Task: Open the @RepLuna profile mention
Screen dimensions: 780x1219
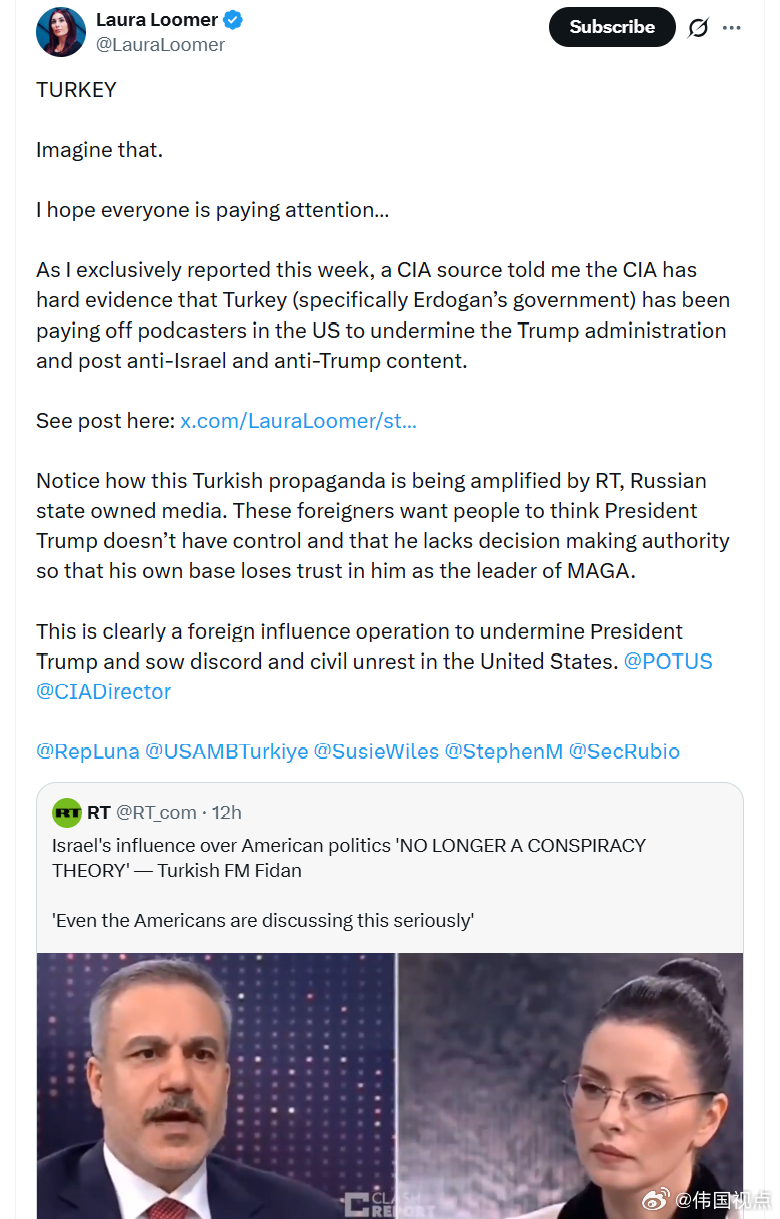Action: pyautogui.click(x=88, y=752)
